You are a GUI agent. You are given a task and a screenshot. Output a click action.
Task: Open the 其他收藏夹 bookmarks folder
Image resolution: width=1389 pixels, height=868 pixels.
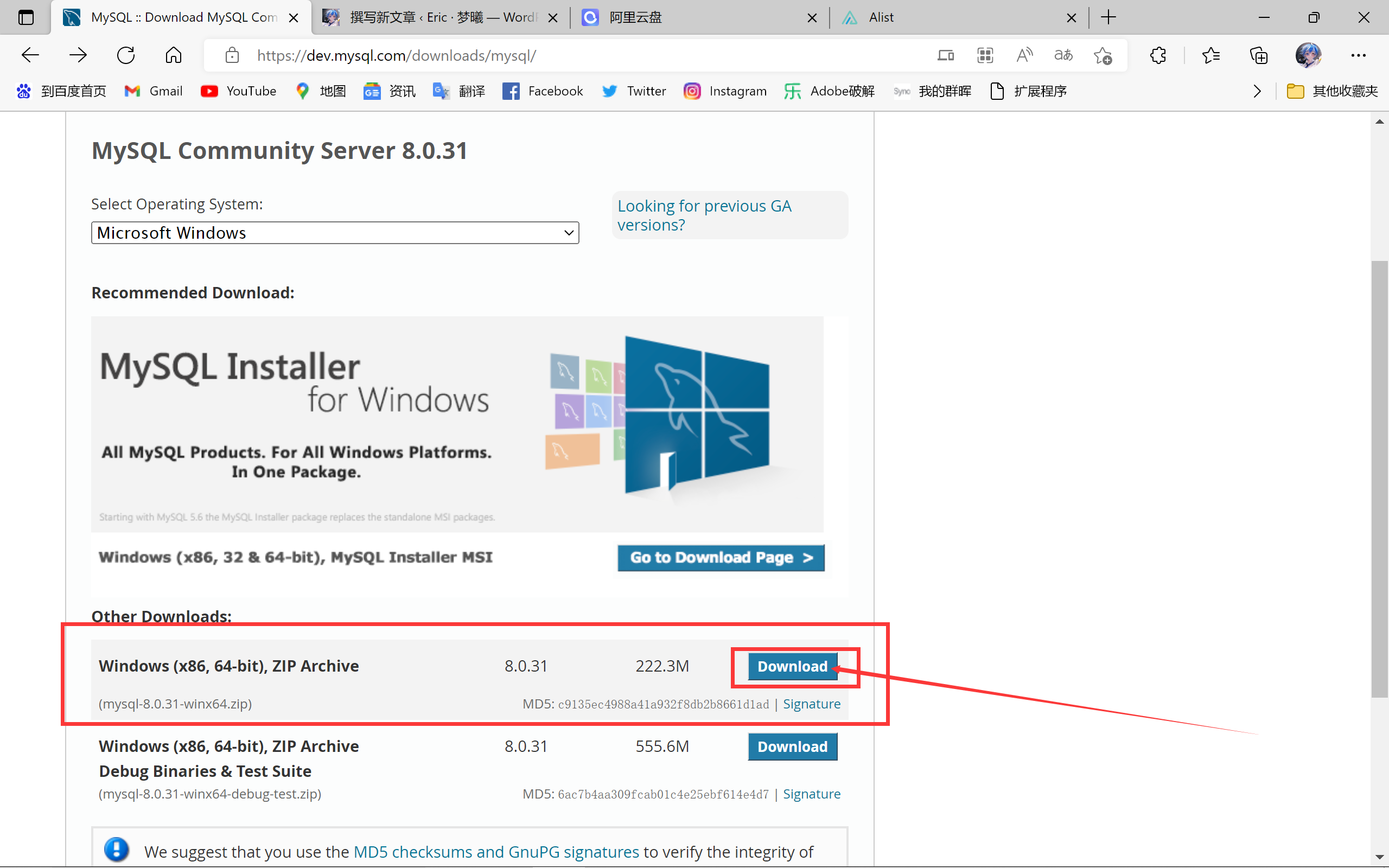pos(1331,91)
